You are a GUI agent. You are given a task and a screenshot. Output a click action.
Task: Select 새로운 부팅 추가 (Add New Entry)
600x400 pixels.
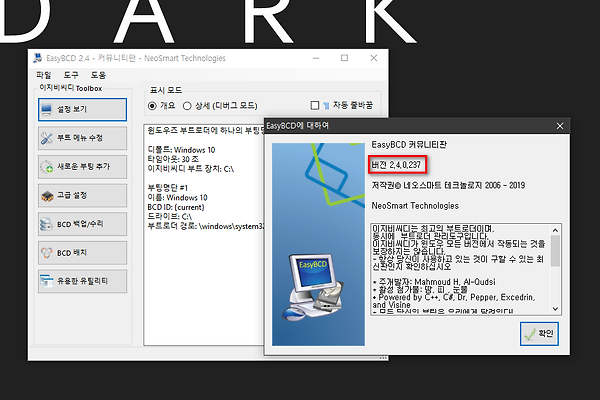tap(83, 166)
